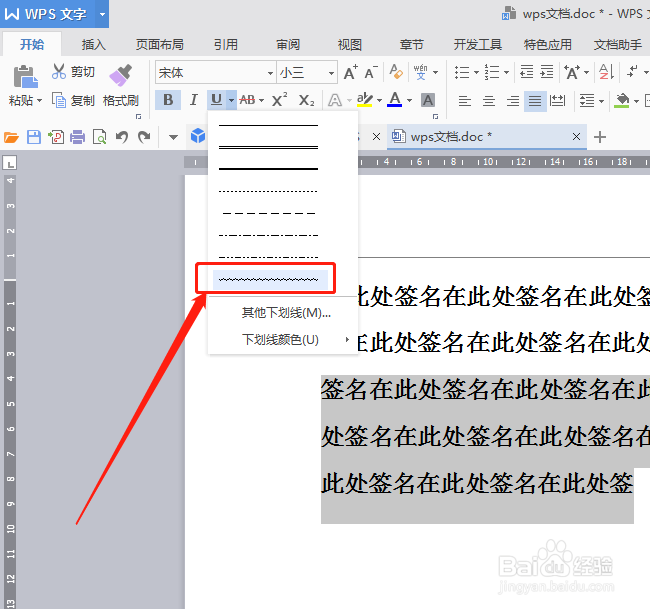Click the Paste clipboard icon
The image size is (650, 609).
click(x=25, y=76)
